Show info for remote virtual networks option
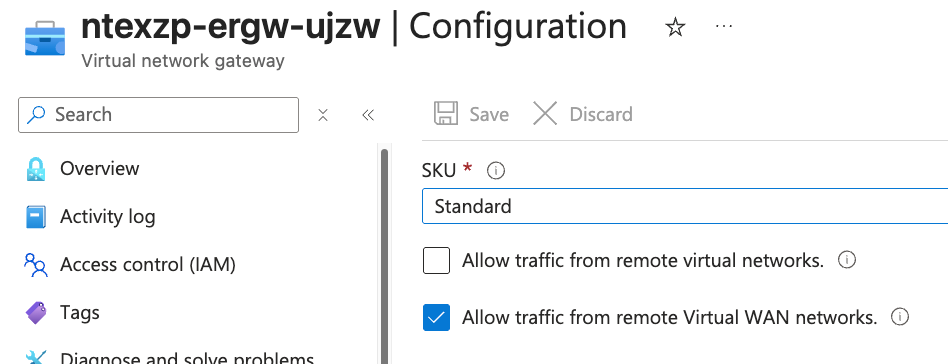Viewport: 948px width, 364px height. 846,261
